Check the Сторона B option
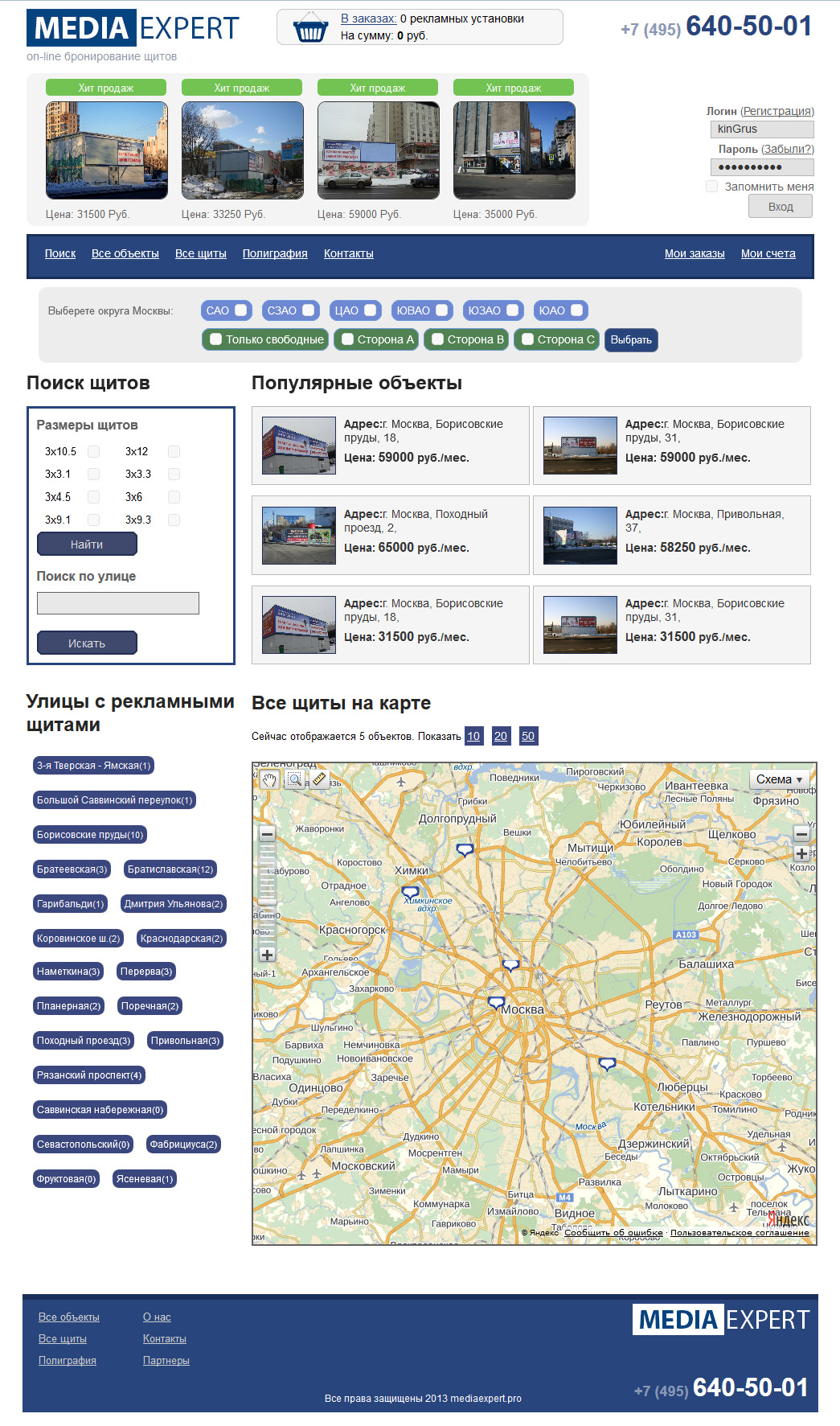840x1426 pixels. (437, 339)
